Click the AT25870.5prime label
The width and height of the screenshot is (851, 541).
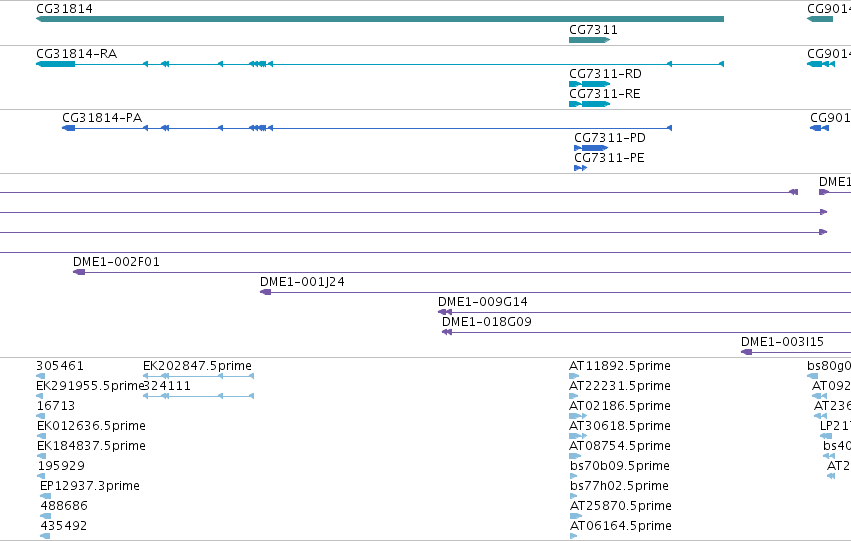coord(621,506)
